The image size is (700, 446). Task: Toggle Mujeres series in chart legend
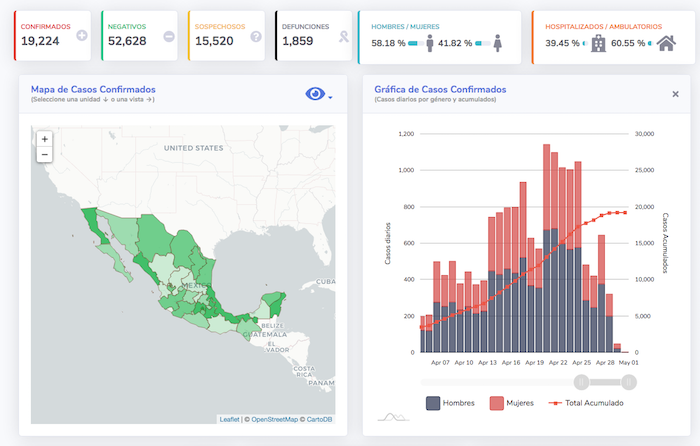[512, 403]
